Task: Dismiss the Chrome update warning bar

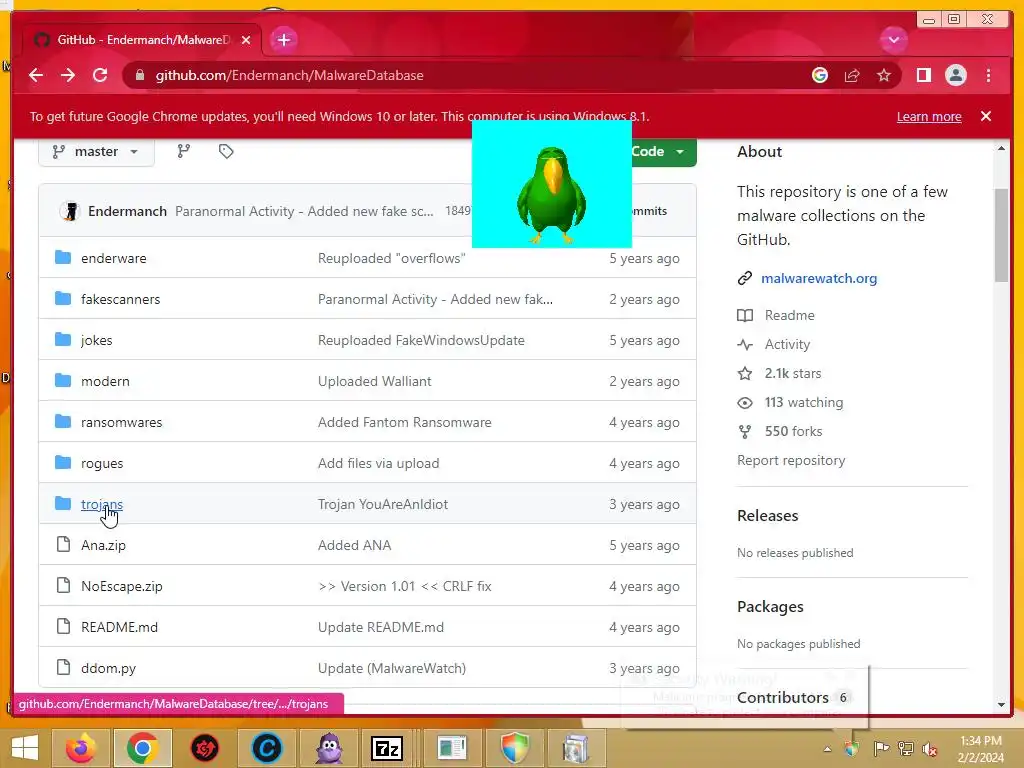Action: [x=985, y=116]
